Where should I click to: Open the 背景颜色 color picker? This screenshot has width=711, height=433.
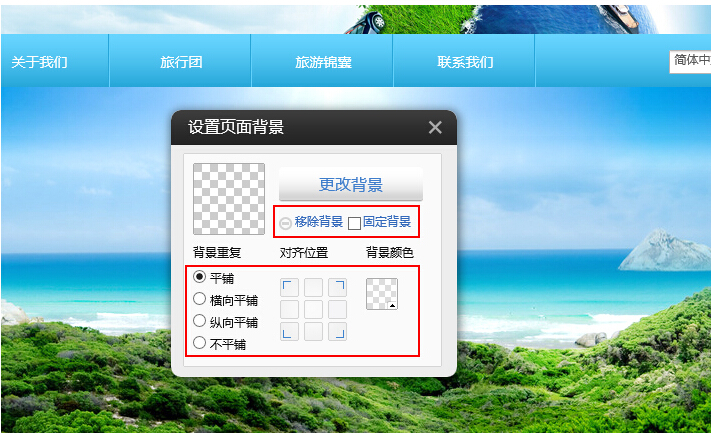tap(382, 294)
